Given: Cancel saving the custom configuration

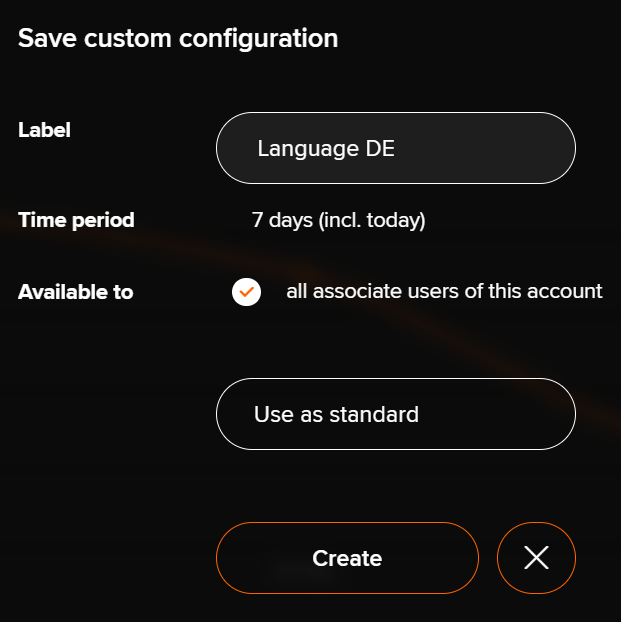Looking at the screenshot, I should coord(536,558).
